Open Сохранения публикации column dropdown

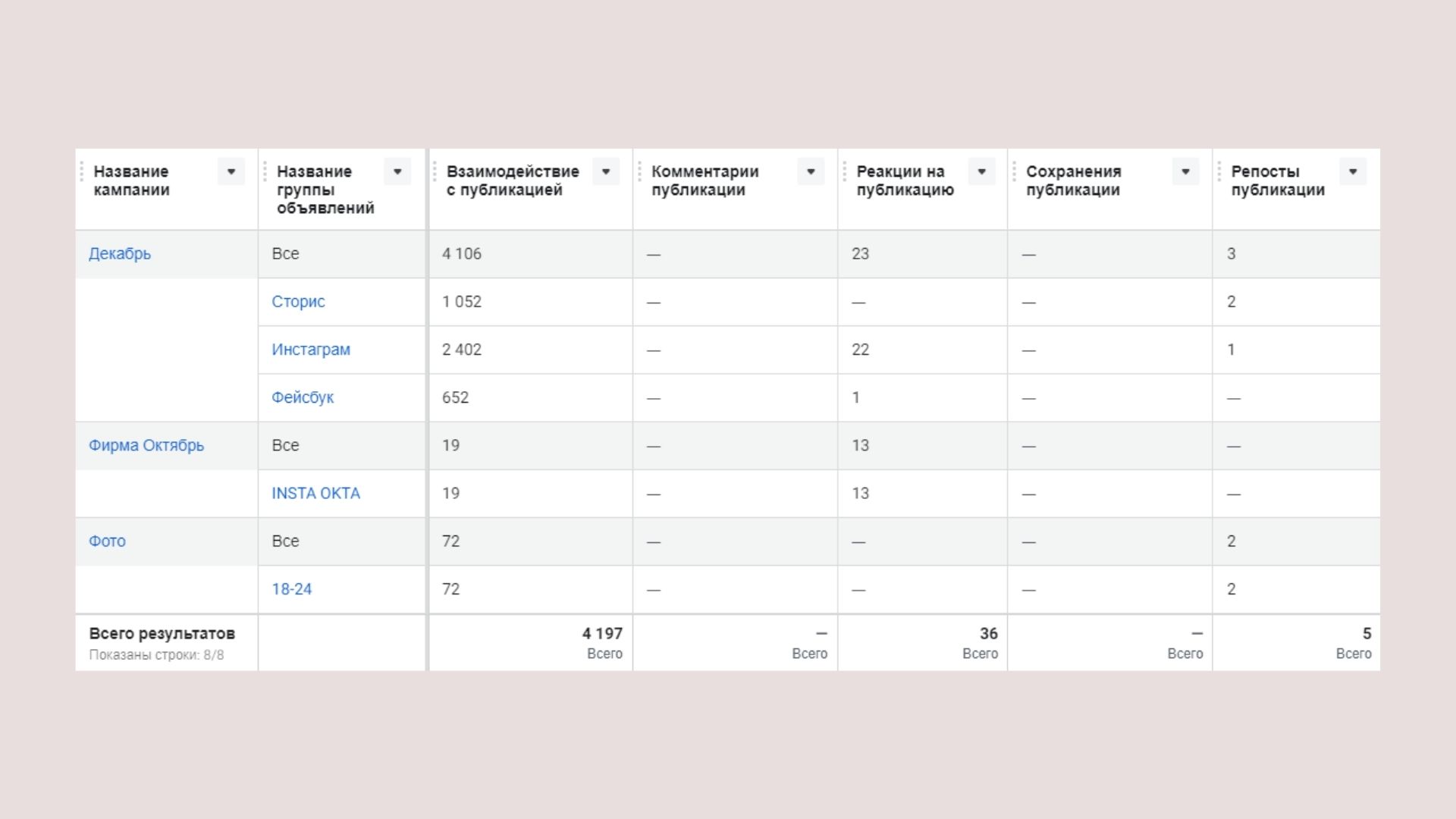coord(1185,171)
